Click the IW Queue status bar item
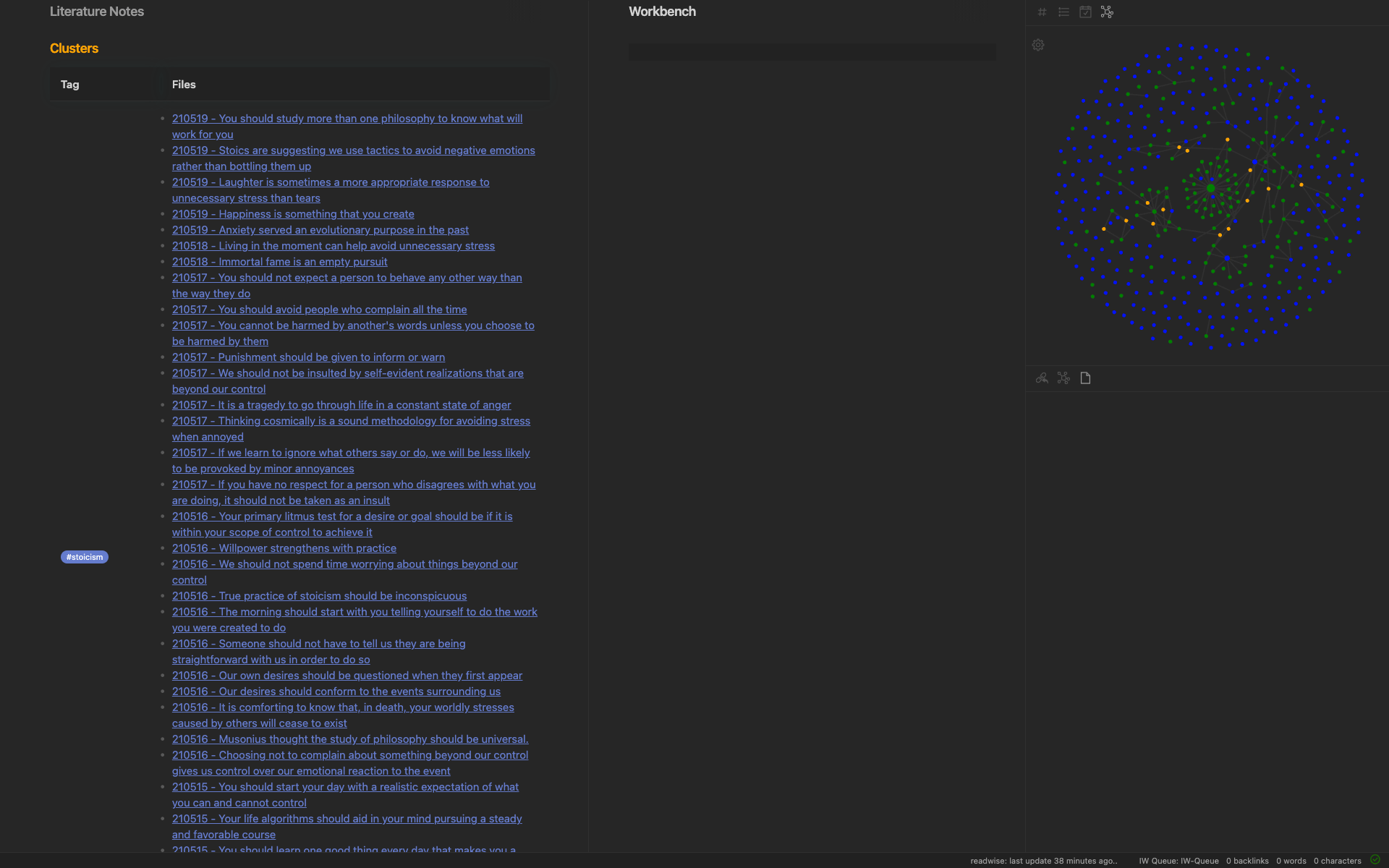 (x=1178, y=861)
